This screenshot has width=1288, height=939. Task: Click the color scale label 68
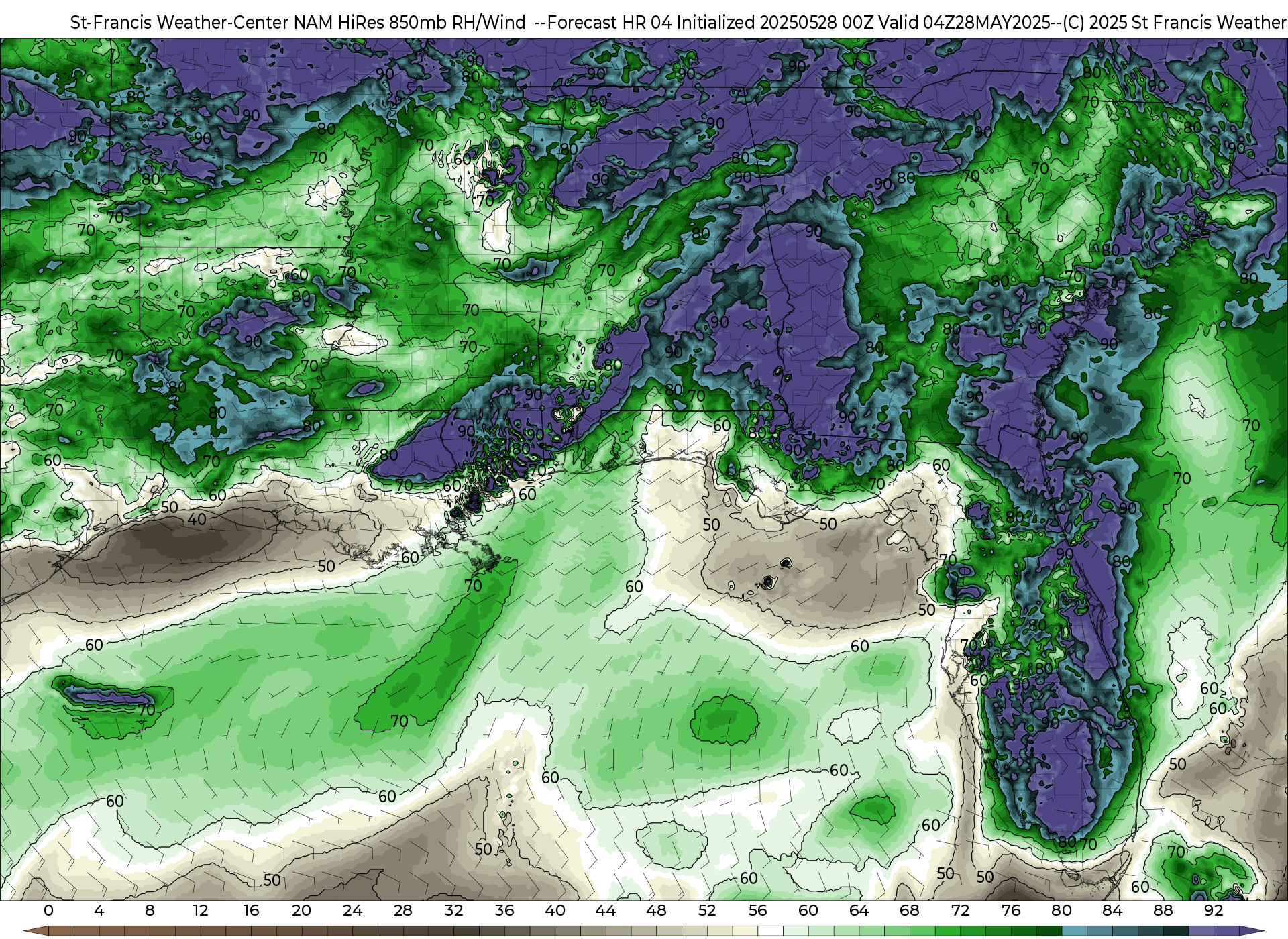point(910,911)
